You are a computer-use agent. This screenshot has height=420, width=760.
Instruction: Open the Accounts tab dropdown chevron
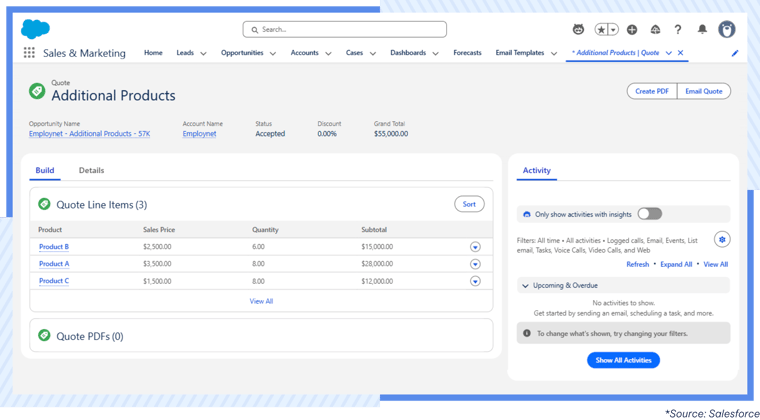pos(328,53)
